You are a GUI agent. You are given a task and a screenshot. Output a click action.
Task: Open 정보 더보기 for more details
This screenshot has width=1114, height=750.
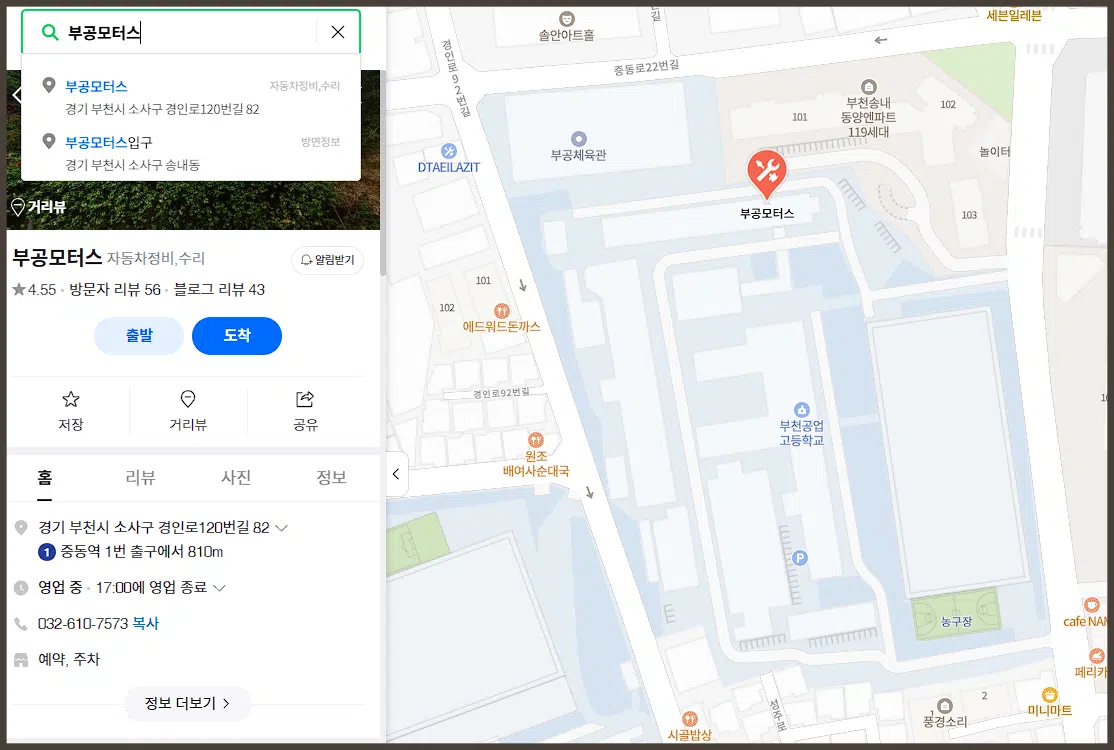point(187,704)
